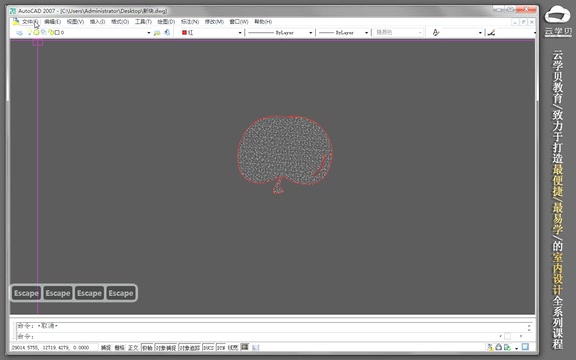Open the 文件(F) menu
Image resolution: width=576 pixels, height=360 pixels.
[29, 22]
